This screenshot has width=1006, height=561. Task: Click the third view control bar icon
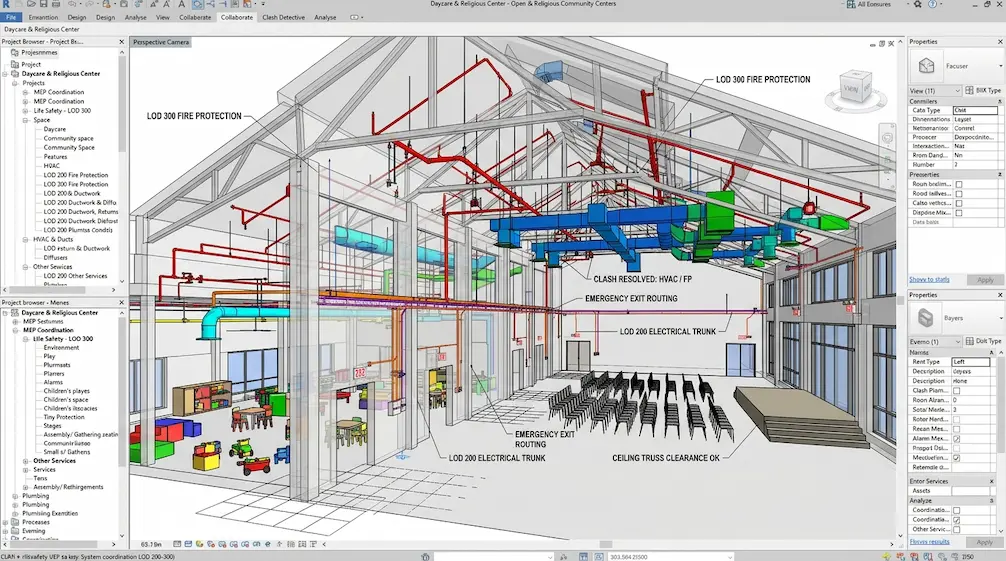pyautogui.click(x=200, y=544)
